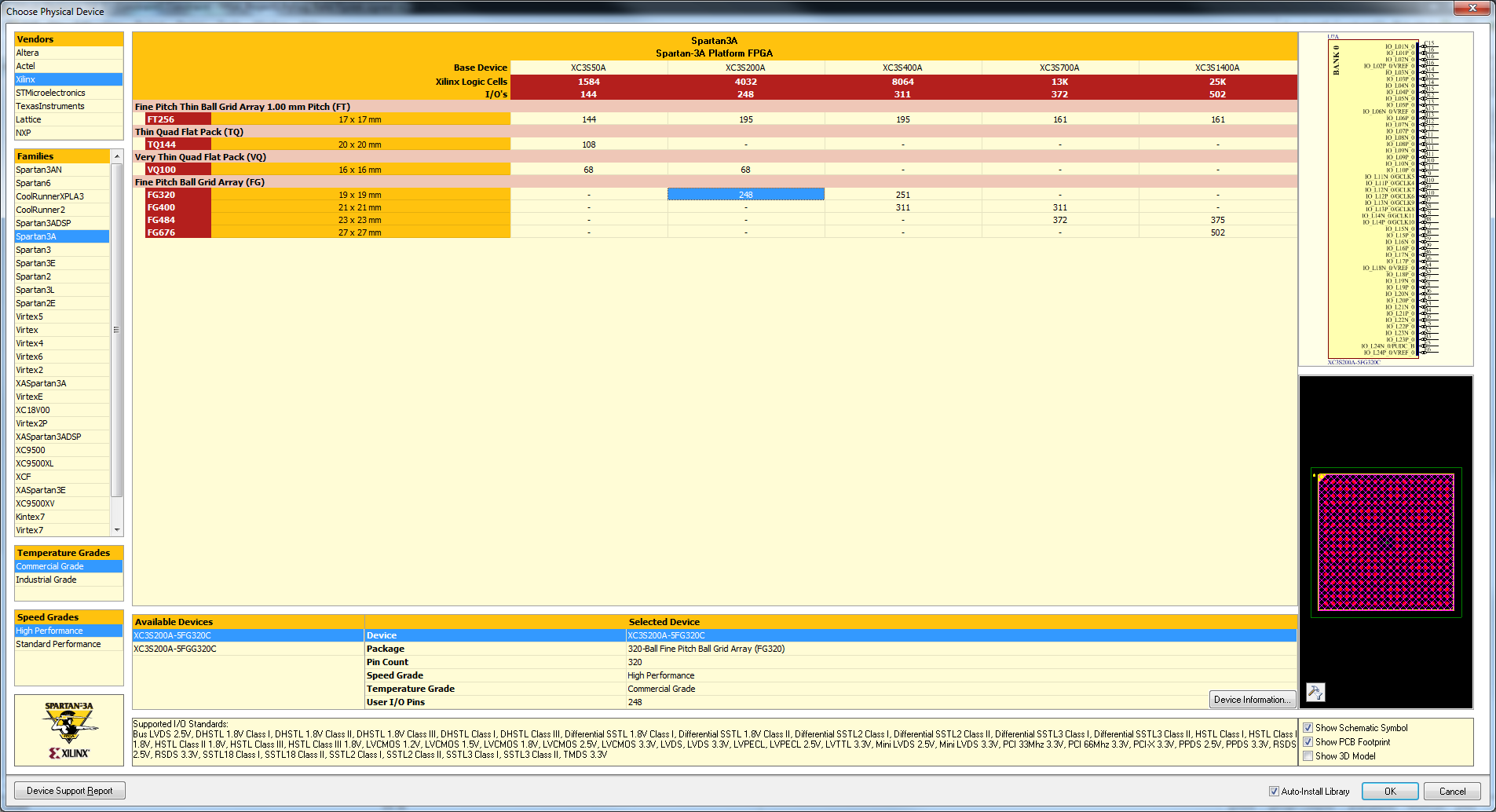Select Lattice vendor
1496x812 pixels.
(28, 119)
